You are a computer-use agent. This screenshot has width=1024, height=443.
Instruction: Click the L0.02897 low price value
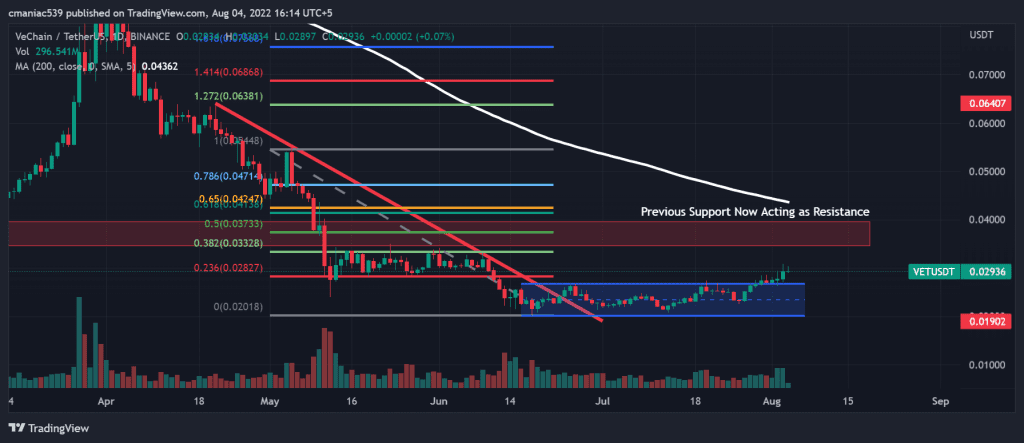[x=296, y=37]
